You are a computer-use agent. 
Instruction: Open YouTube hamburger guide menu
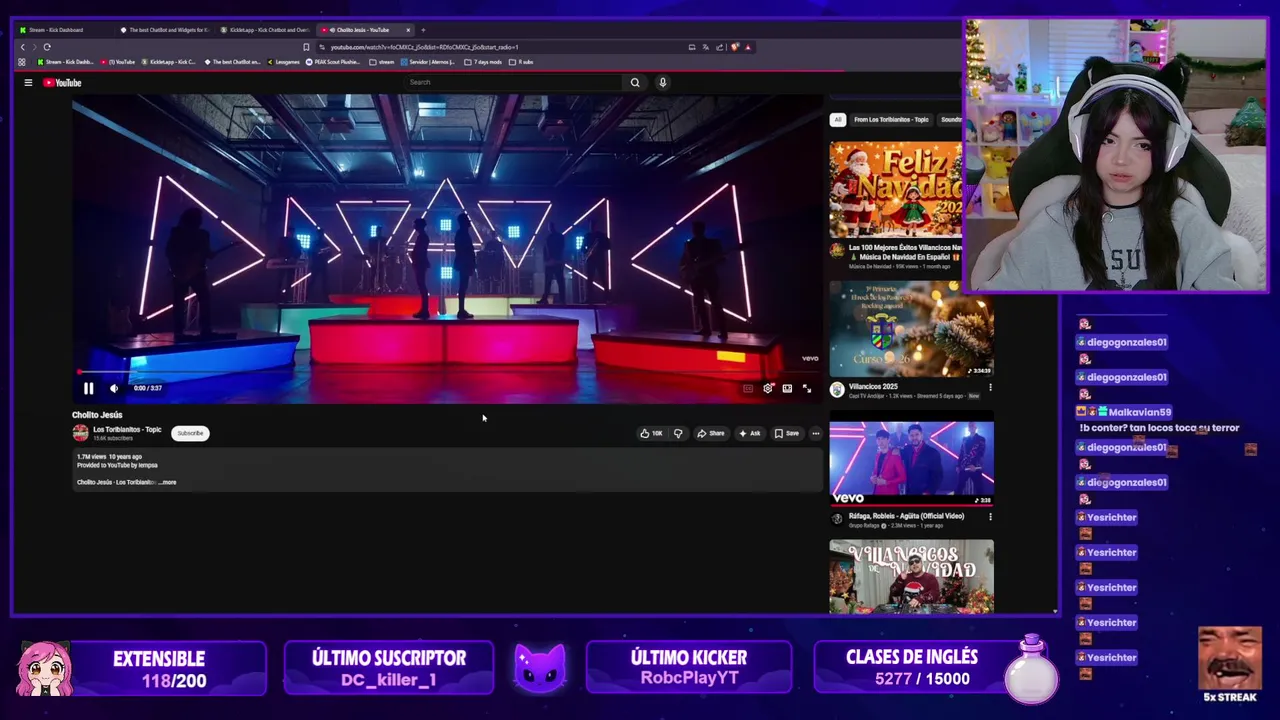click(x=28, y=82)
